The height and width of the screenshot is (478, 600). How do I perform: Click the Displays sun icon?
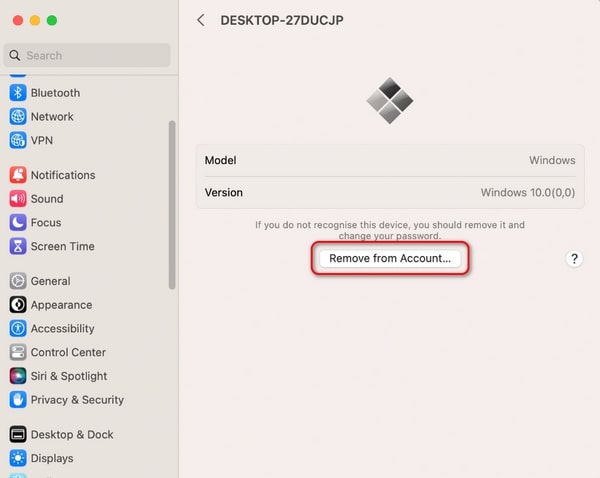click(x=18, y=458)
